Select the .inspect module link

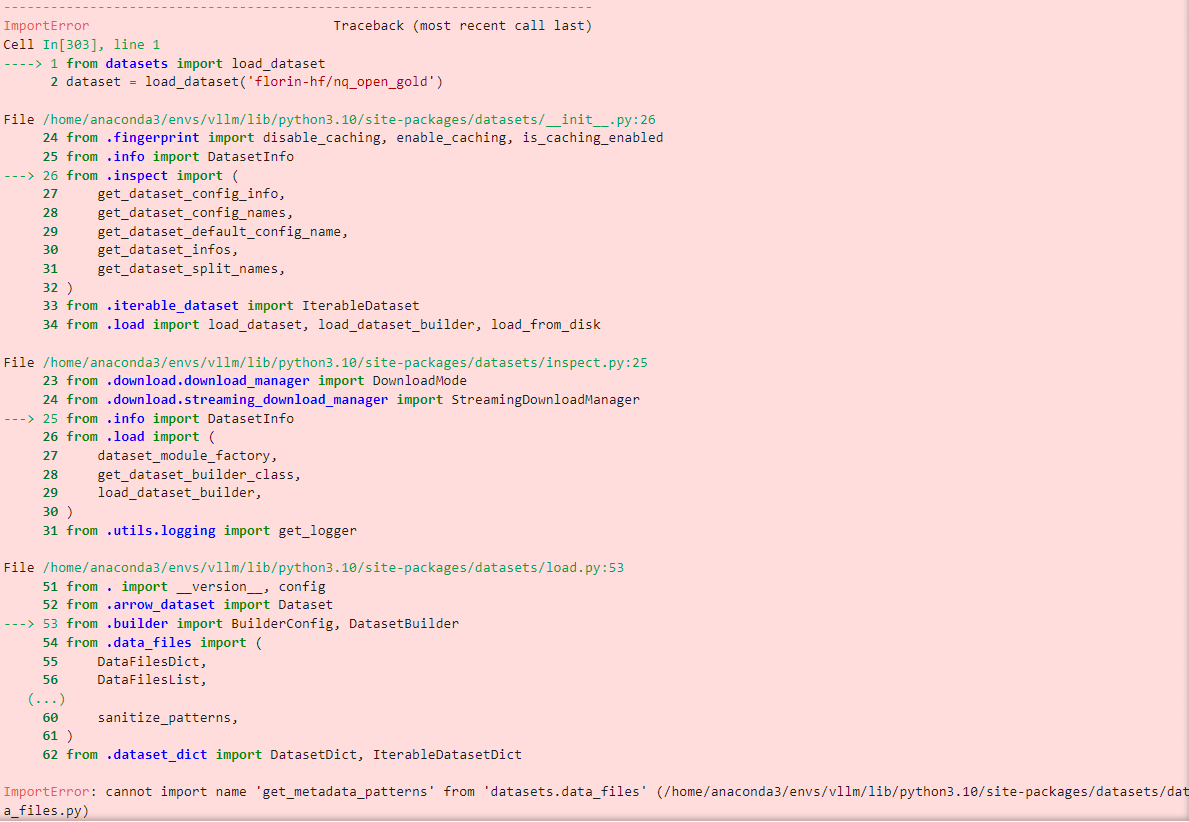tap(137, 174)
